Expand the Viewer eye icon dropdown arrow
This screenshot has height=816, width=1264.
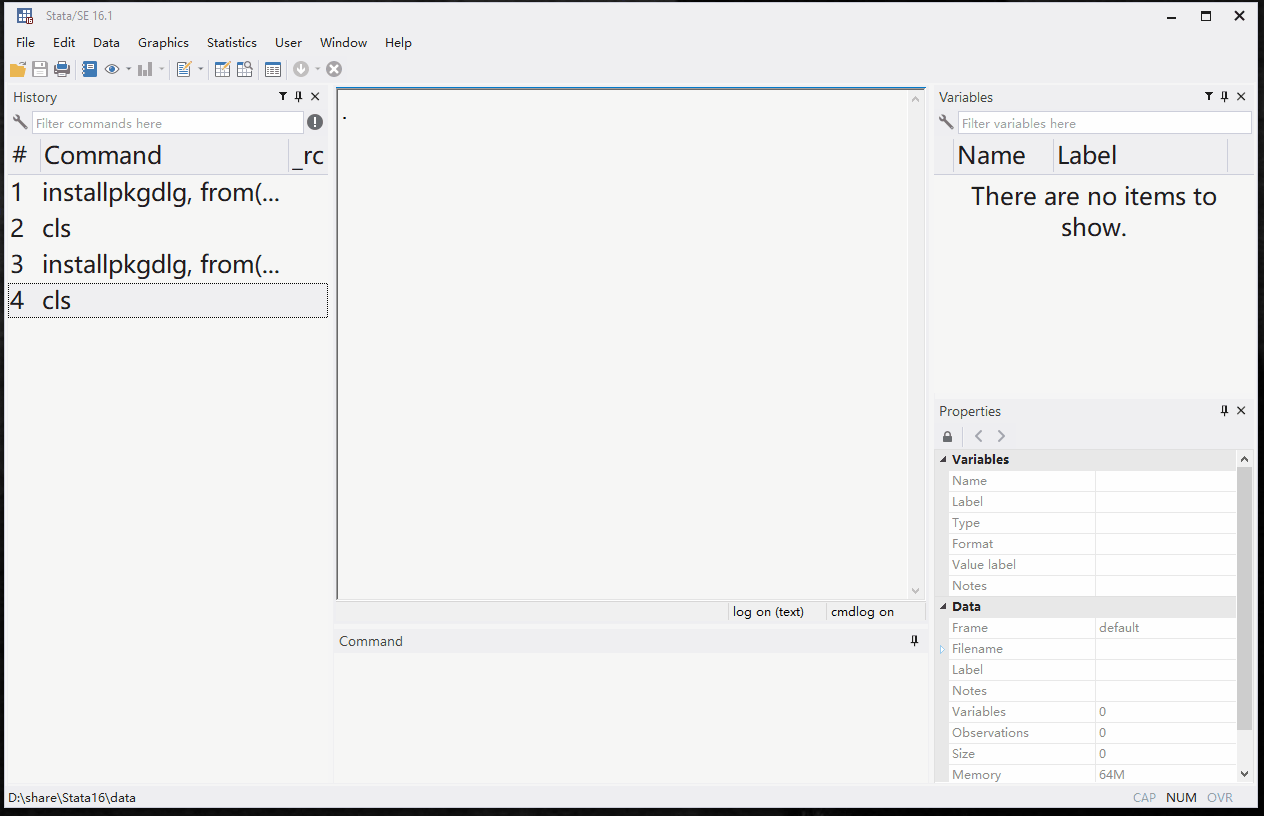coord(128,70)
